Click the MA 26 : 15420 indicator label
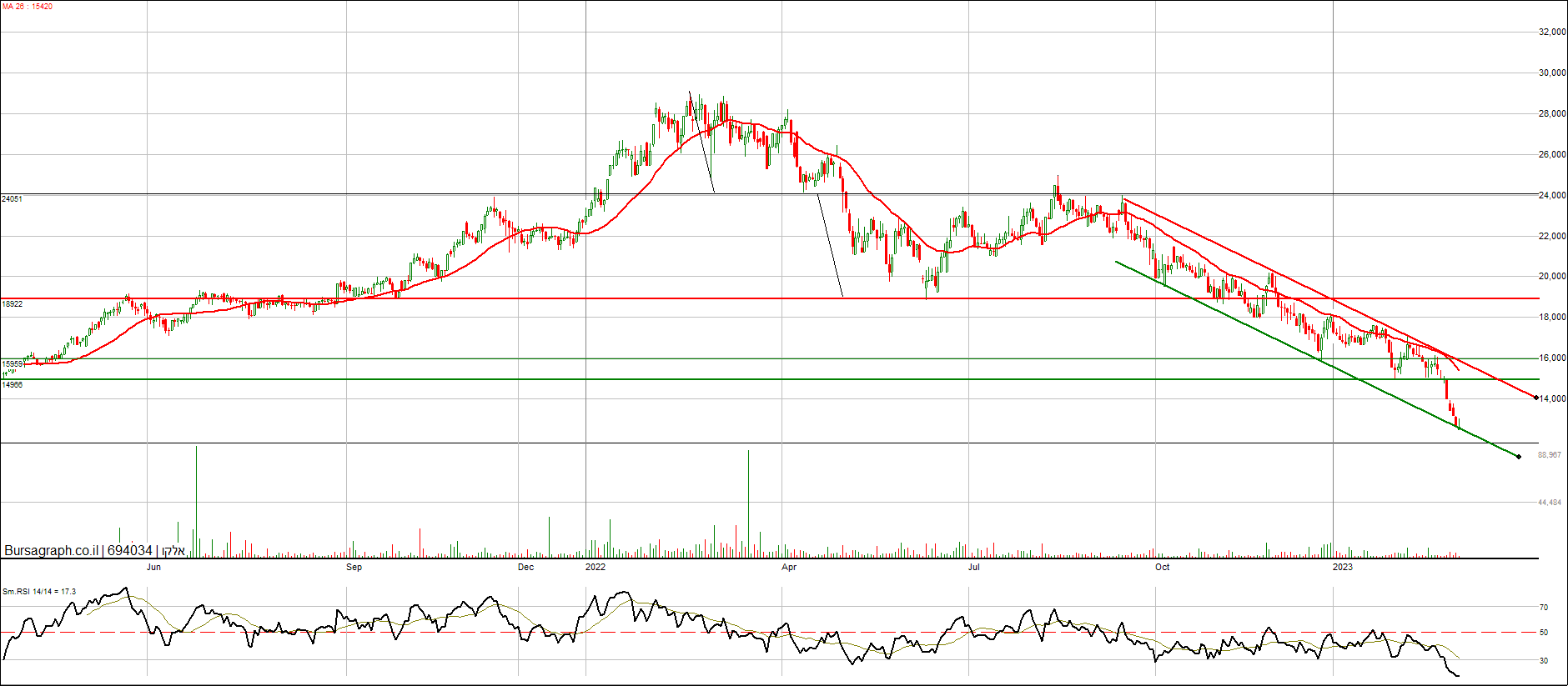 (x=28, y=7)
